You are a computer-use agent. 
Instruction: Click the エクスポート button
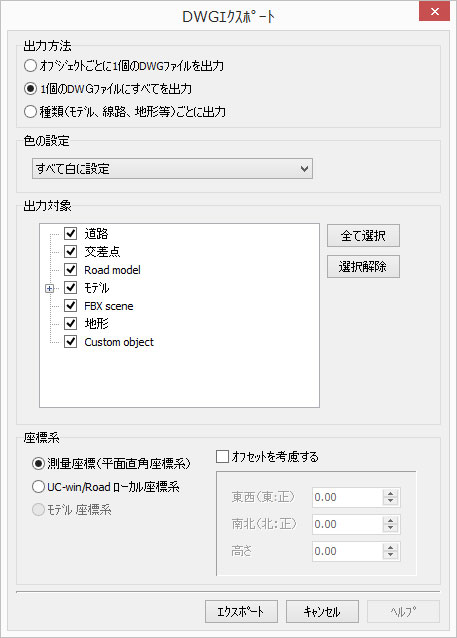click(241, 612)
